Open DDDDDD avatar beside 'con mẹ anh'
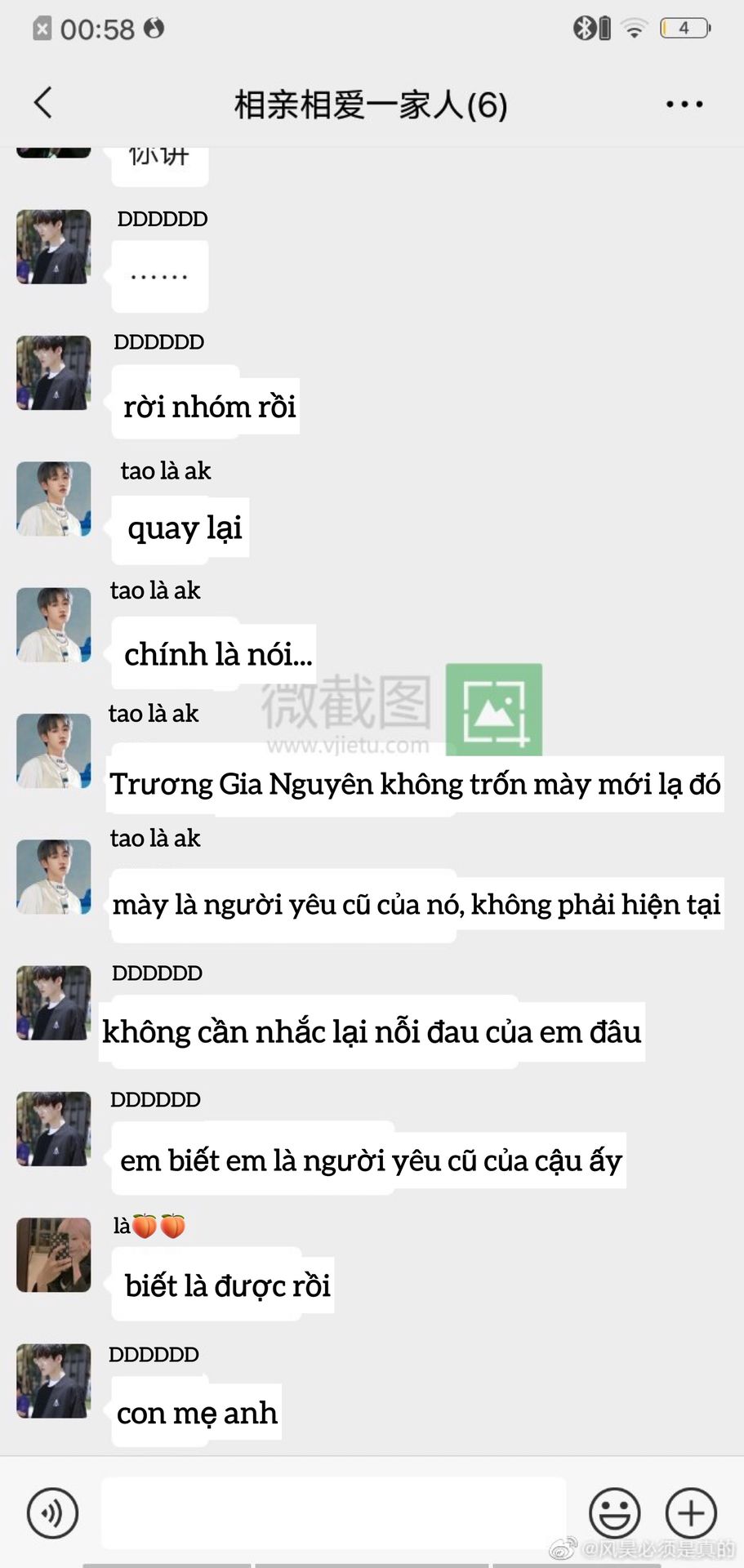Image resolution: width=744 pixels, height=1568 pixels. coord(54,1380)
